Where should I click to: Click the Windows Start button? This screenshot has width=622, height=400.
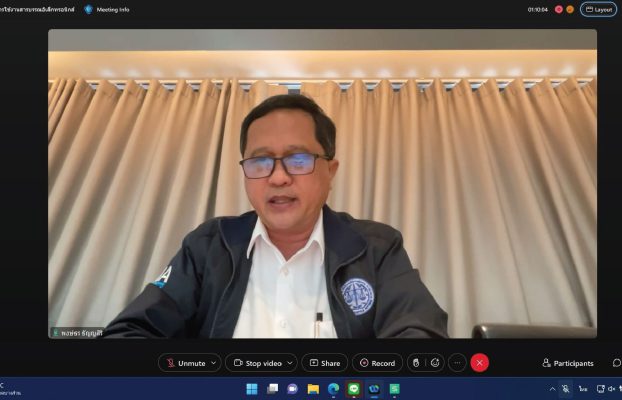251,389
